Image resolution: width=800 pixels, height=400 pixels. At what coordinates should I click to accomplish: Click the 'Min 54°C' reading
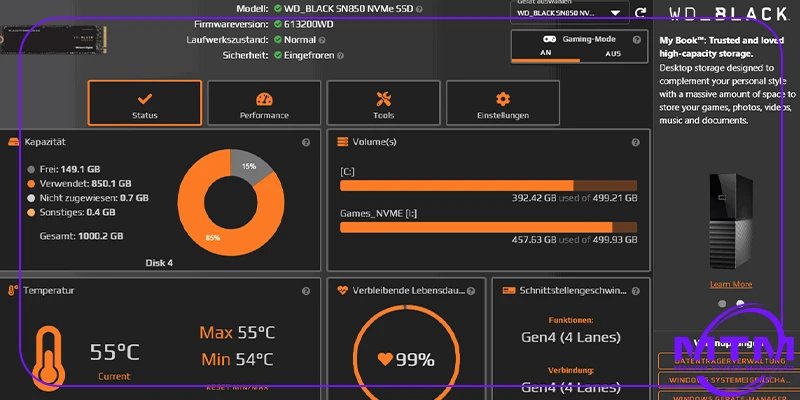pos(237,359)
